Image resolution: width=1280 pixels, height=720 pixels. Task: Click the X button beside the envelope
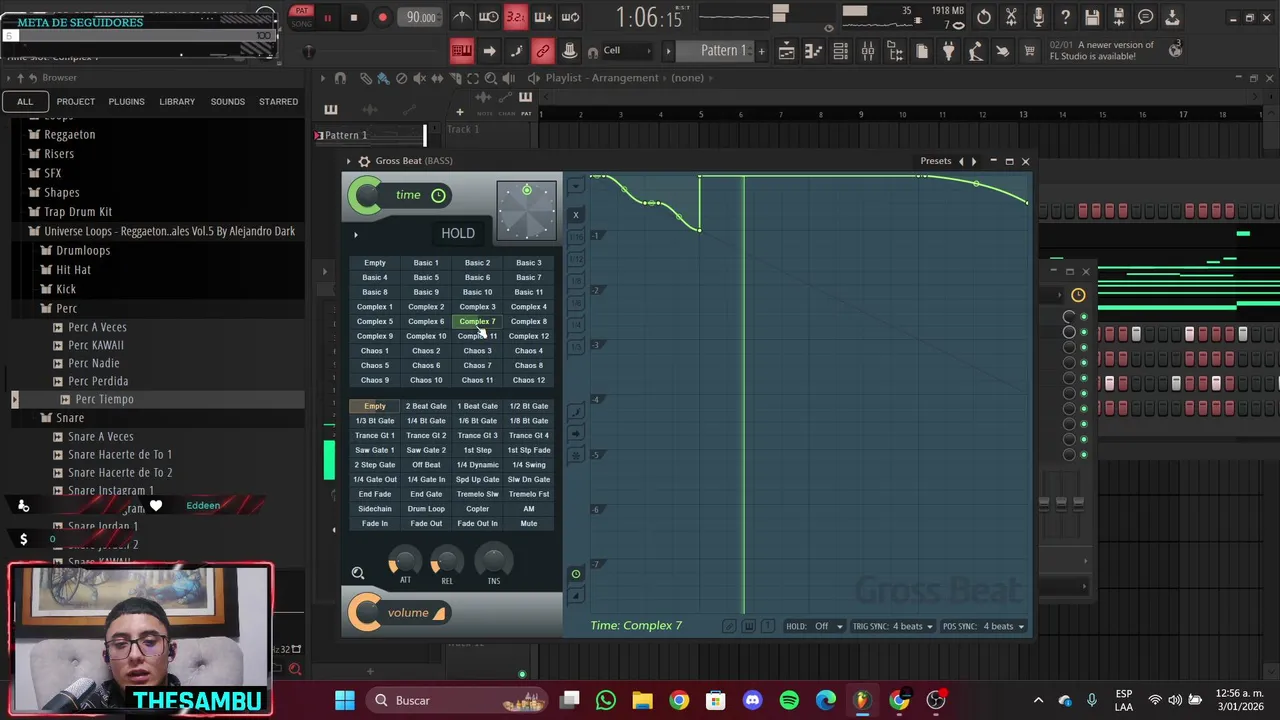(x=575, y=215)
